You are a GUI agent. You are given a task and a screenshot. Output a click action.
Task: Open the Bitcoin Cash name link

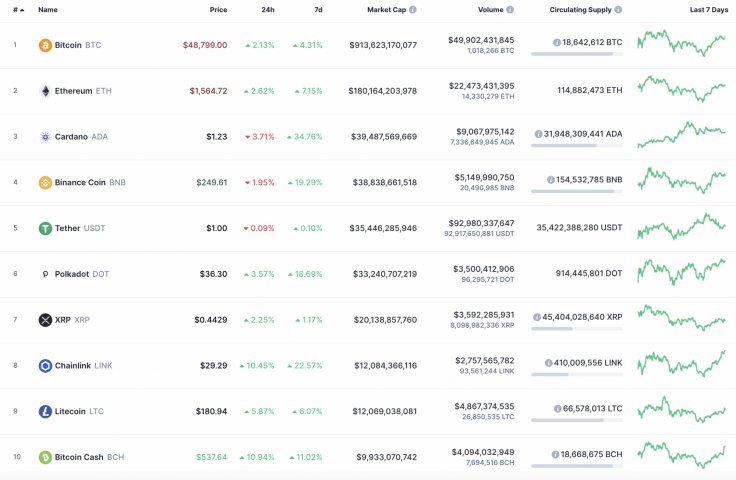click(79, 457)
